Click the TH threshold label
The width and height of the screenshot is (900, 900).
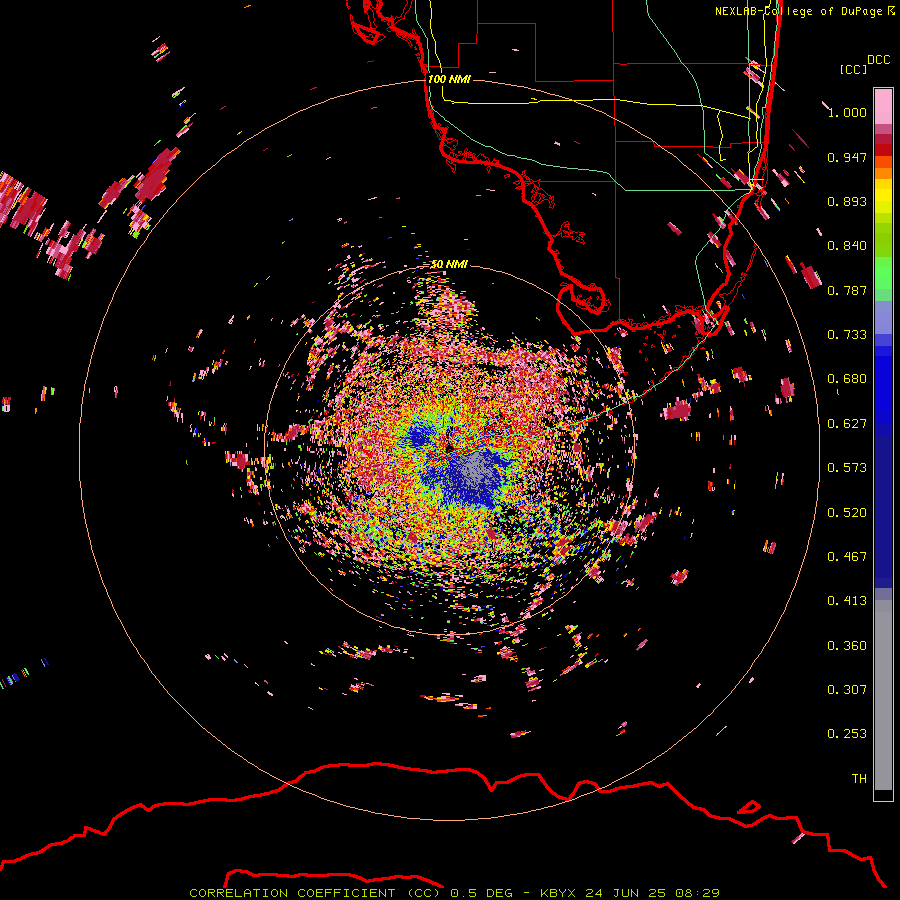859,779
